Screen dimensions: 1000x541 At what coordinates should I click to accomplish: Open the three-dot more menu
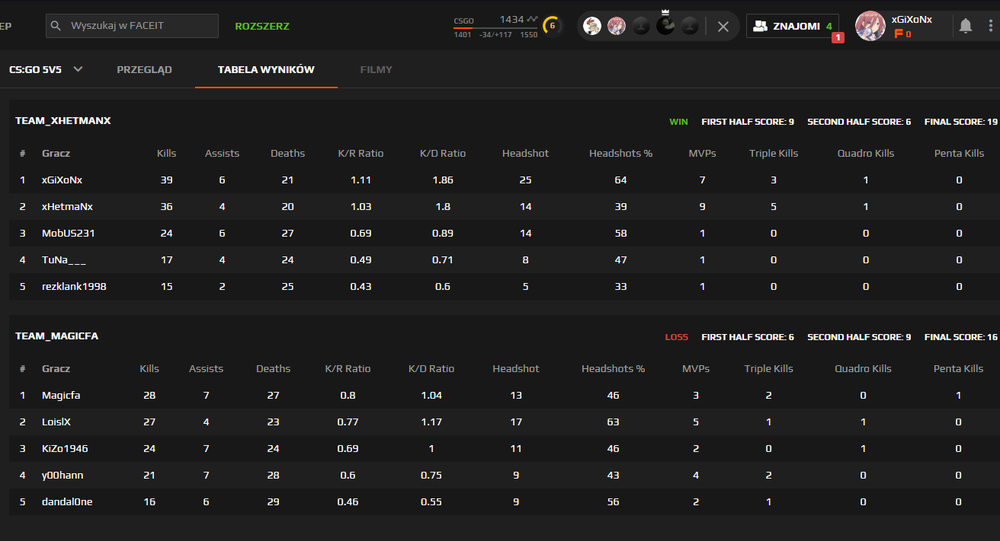[x=990, y=26]
